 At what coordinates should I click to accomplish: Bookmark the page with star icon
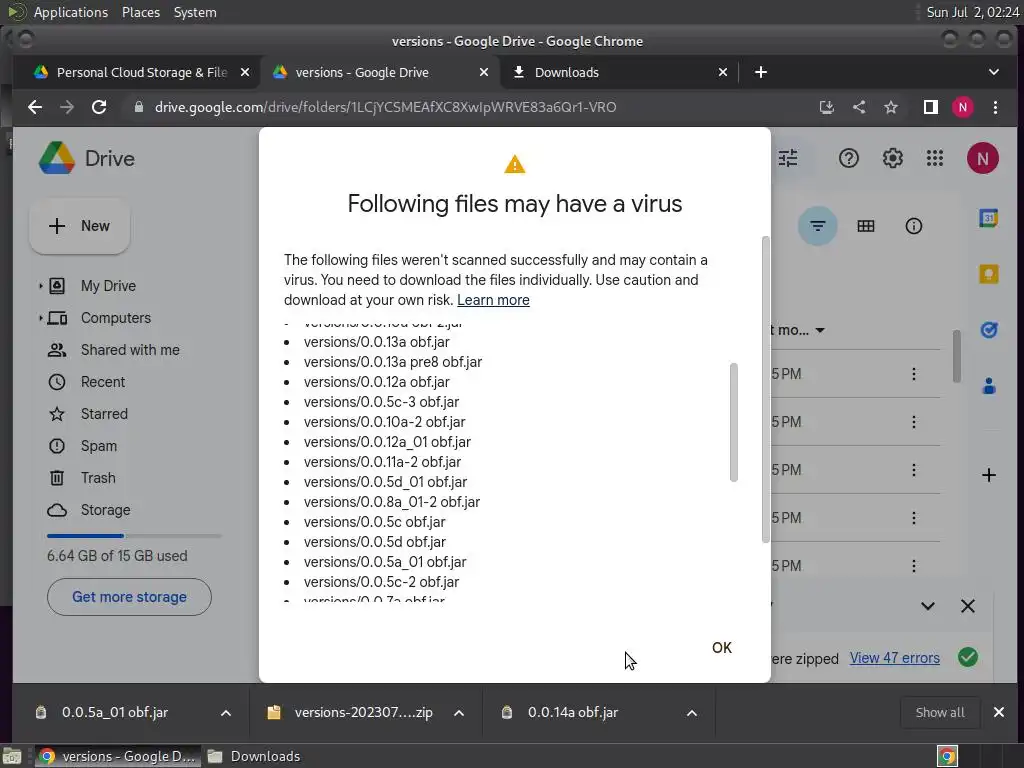pyautogui.click(x=891, y=107)
